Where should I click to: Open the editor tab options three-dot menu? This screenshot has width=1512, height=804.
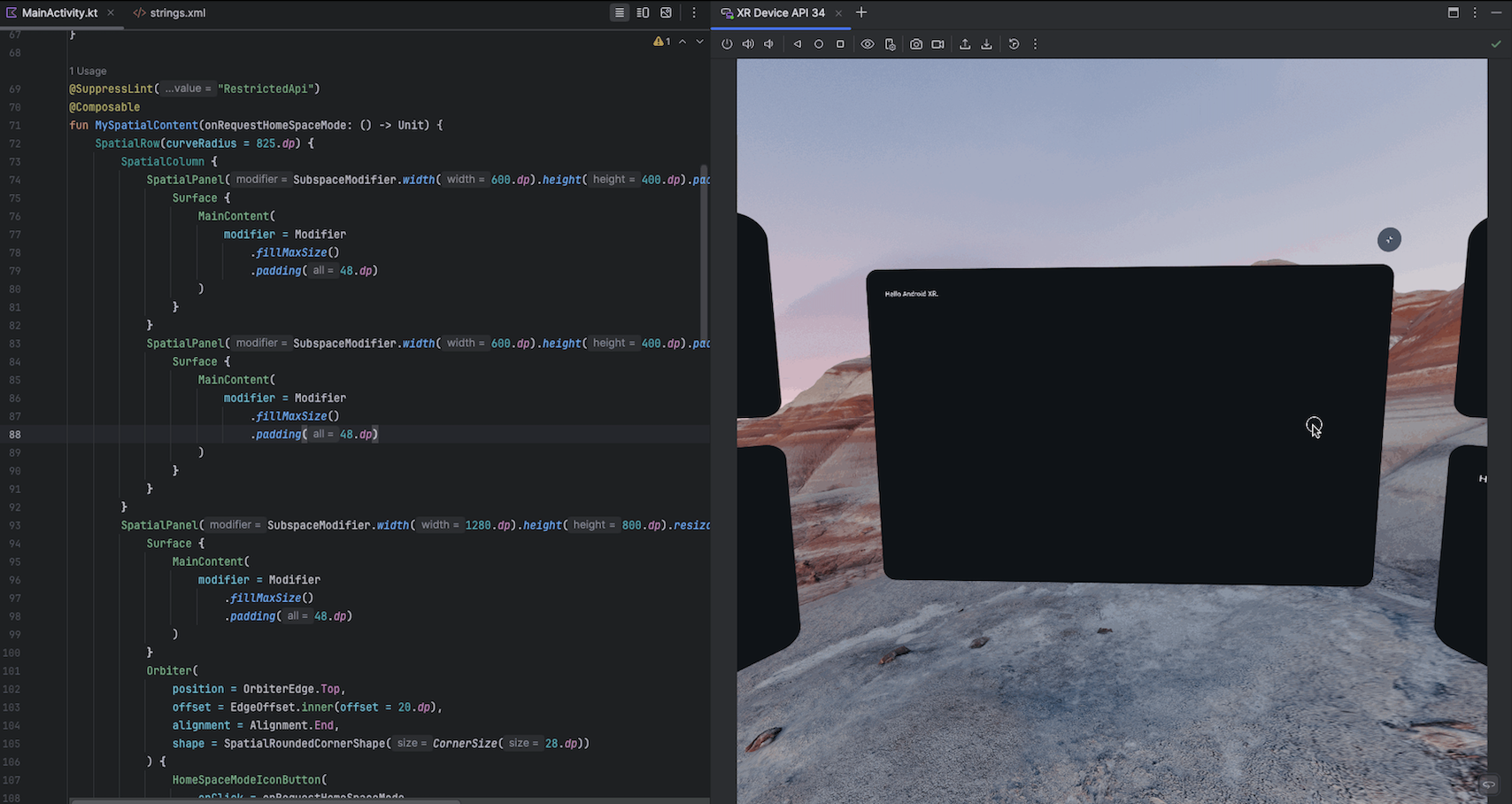(x=694, y=12)
